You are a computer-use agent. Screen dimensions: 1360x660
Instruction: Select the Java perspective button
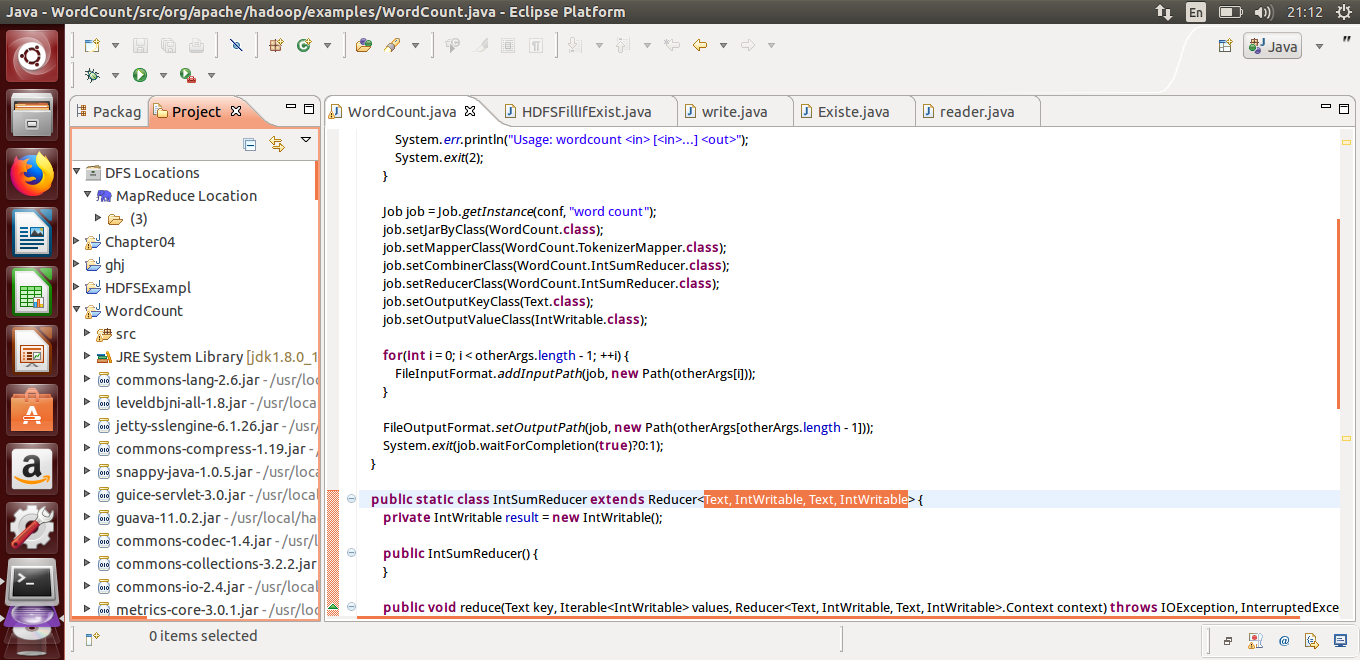pos(1272,46)
